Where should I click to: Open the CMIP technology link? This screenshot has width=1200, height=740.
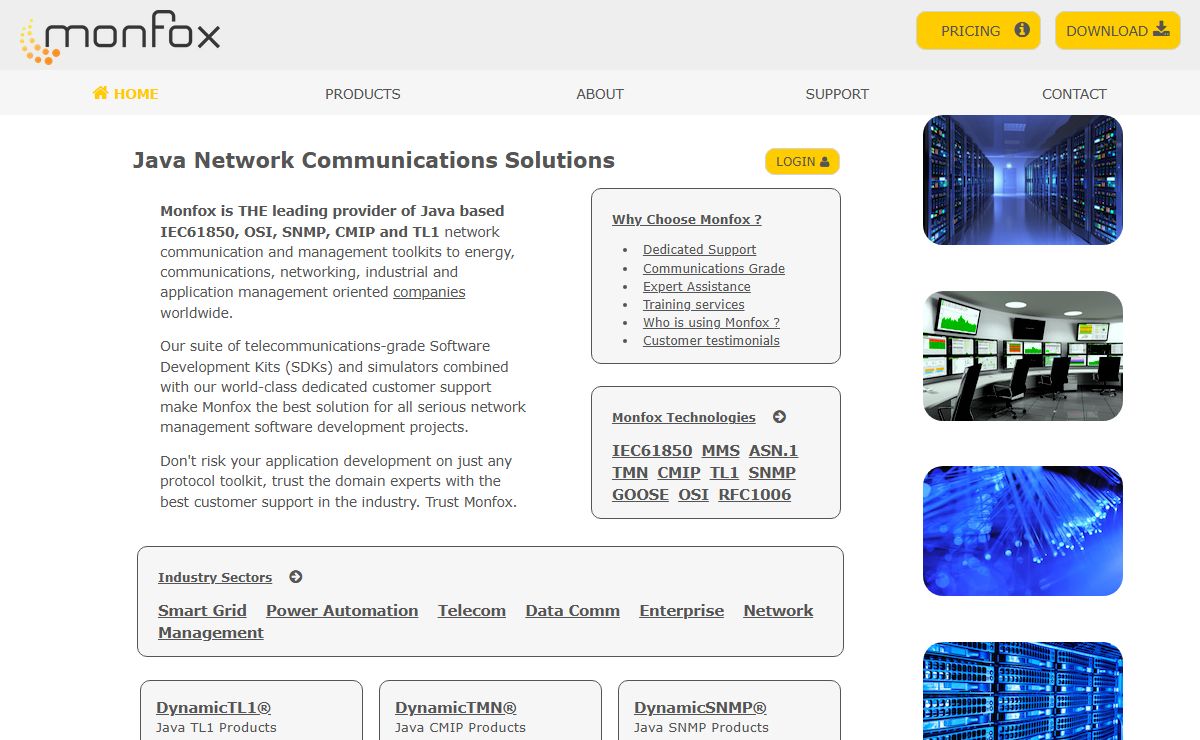click(679, 473)
